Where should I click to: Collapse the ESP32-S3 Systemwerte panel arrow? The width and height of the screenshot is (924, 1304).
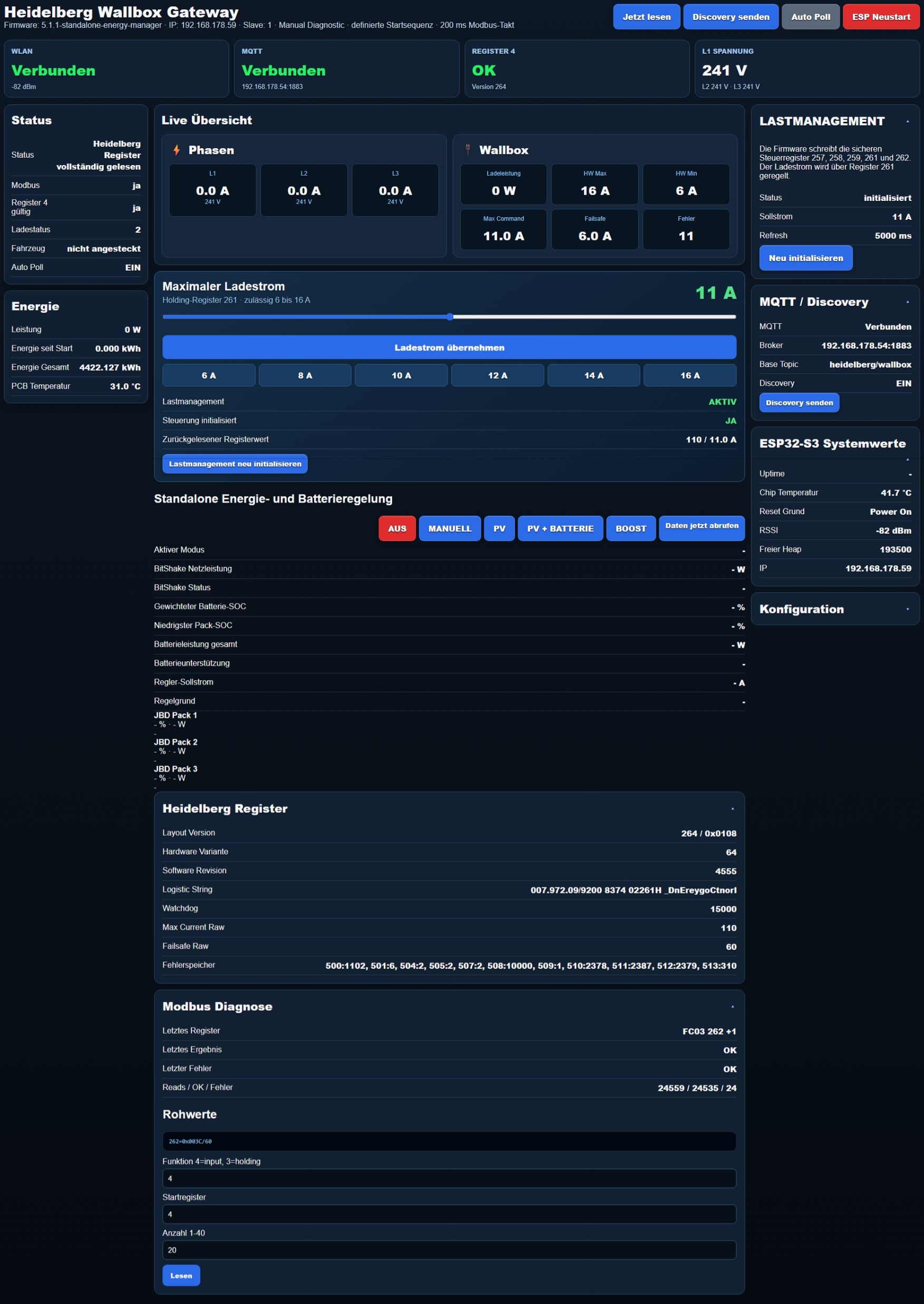908,459
